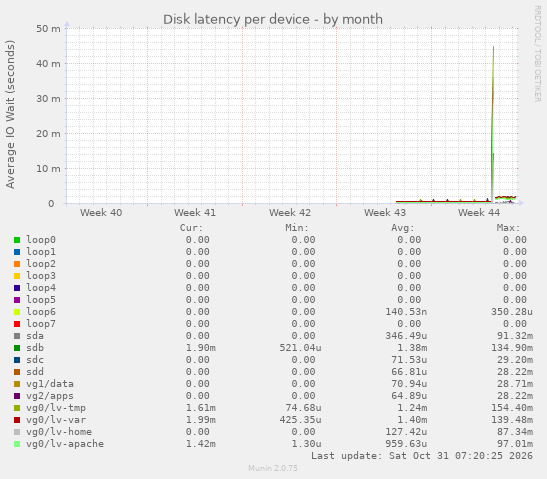Screen dimensions: 547x479
Task: Select the 'vg1/data' legend label
Action: pyautogui.click(x=50, y=384)
